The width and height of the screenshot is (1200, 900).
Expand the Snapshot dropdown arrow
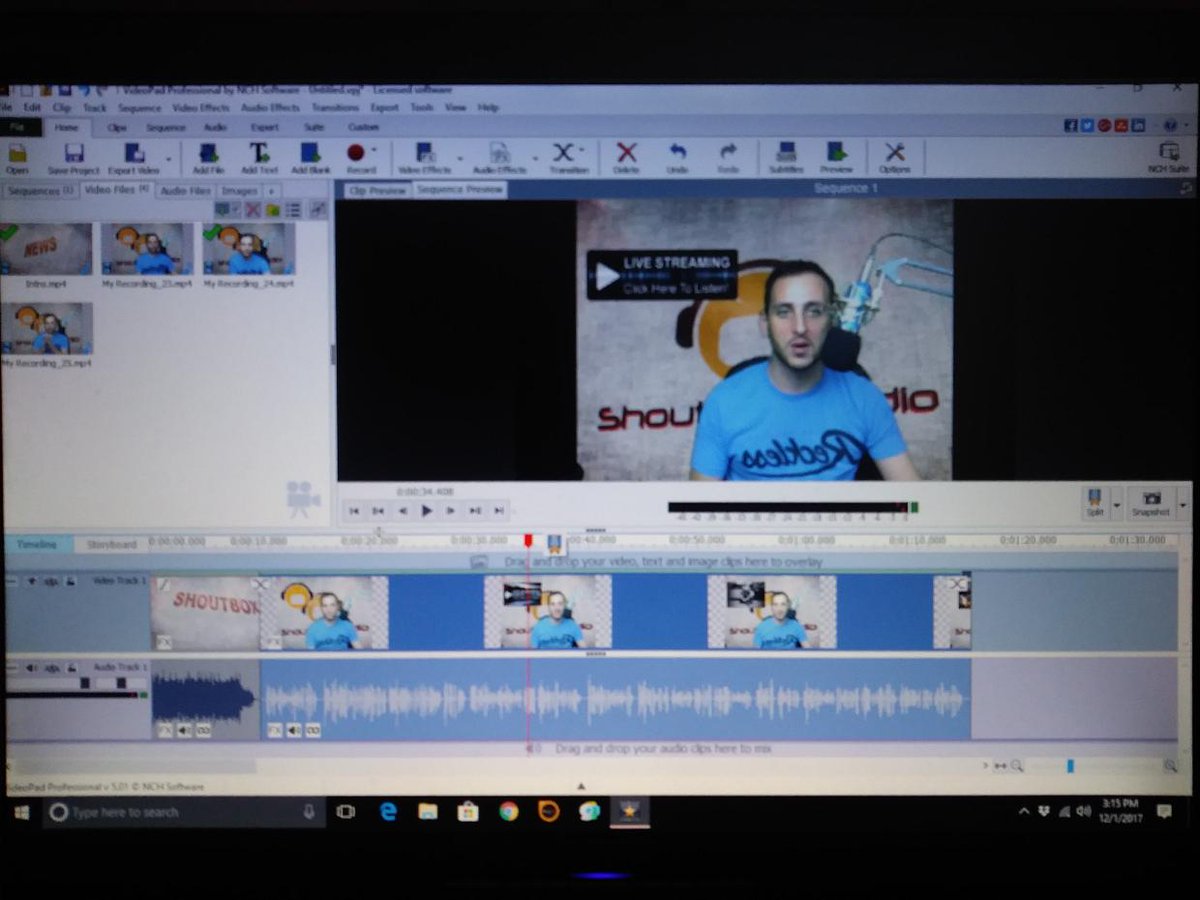[x=1182, y=504]
